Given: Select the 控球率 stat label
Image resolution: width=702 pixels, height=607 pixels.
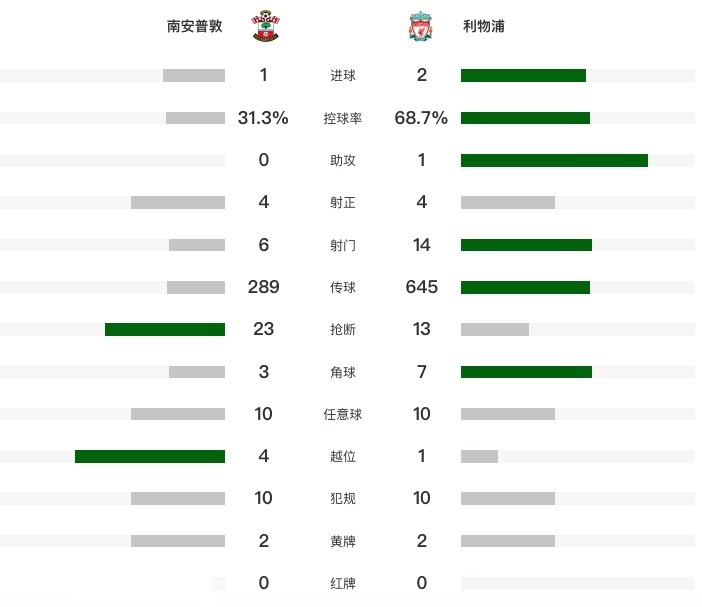Looking at the screenshot, I should [x=342, y=118].
